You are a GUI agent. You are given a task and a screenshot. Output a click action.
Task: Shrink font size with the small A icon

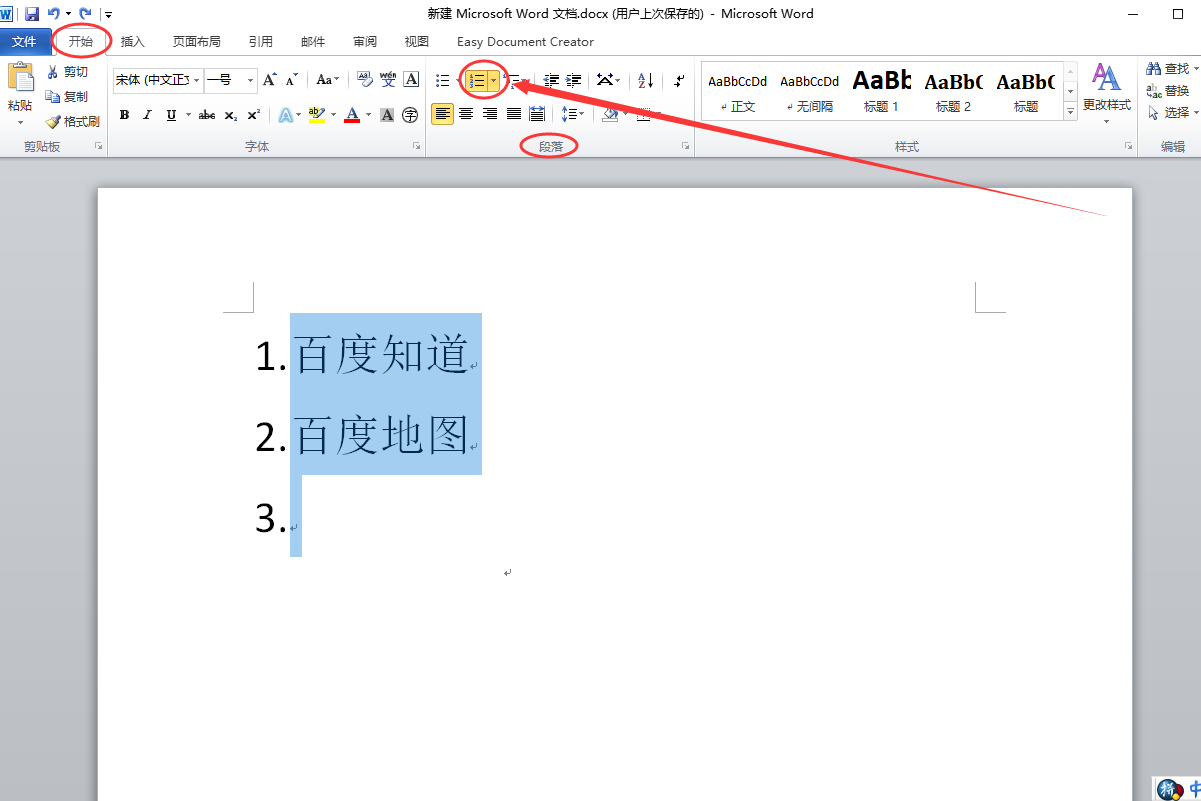(292, 80)
